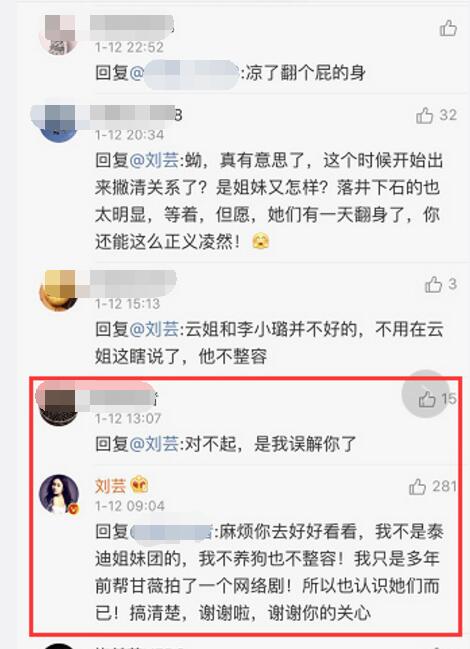This screenshot has width=470, height=649.
Task: Open avatar of the 1-12 15:13 commenter
Action: pyautogui.click(x=59, y=291)
